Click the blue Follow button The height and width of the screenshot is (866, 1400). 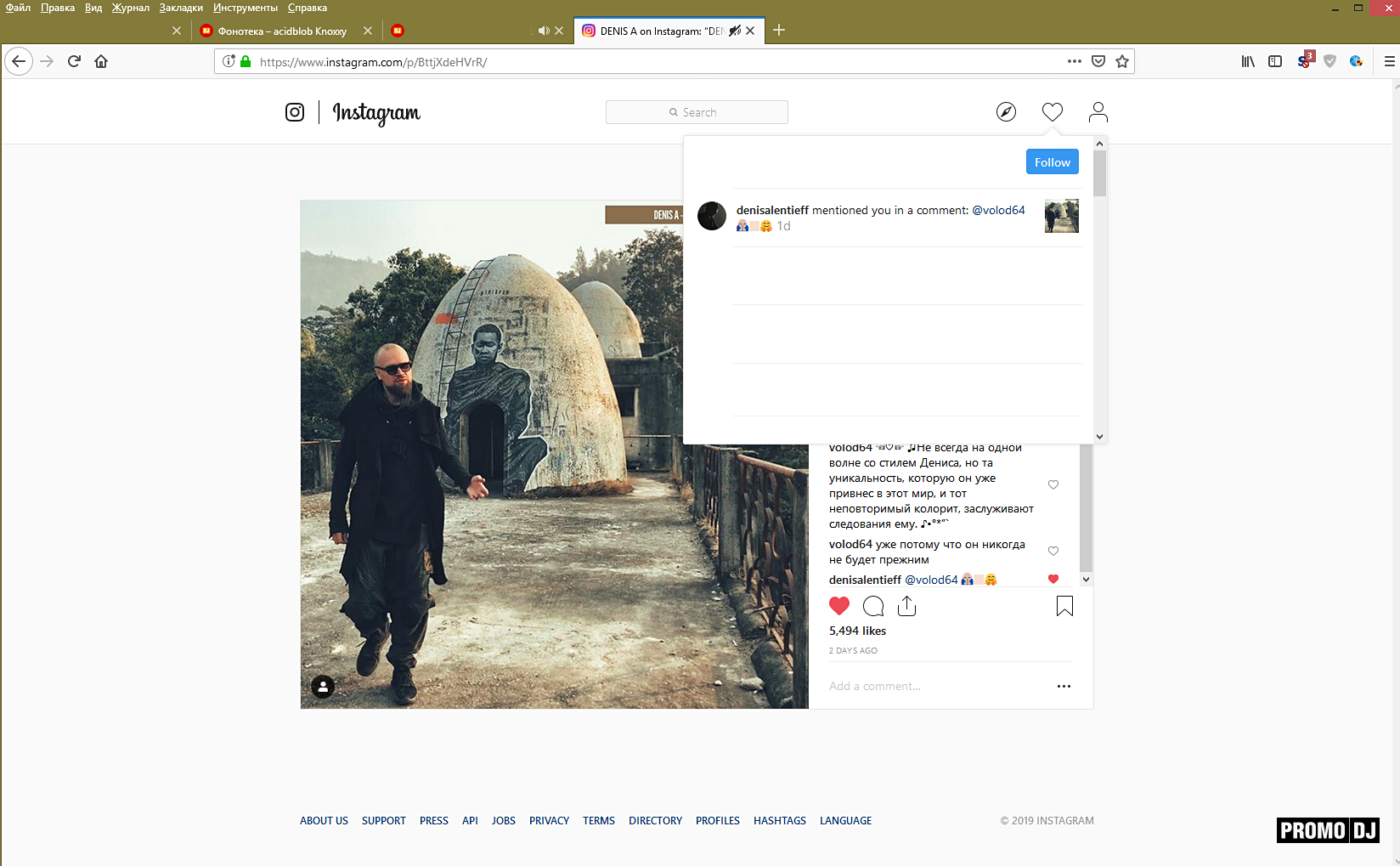point(1052,162)
